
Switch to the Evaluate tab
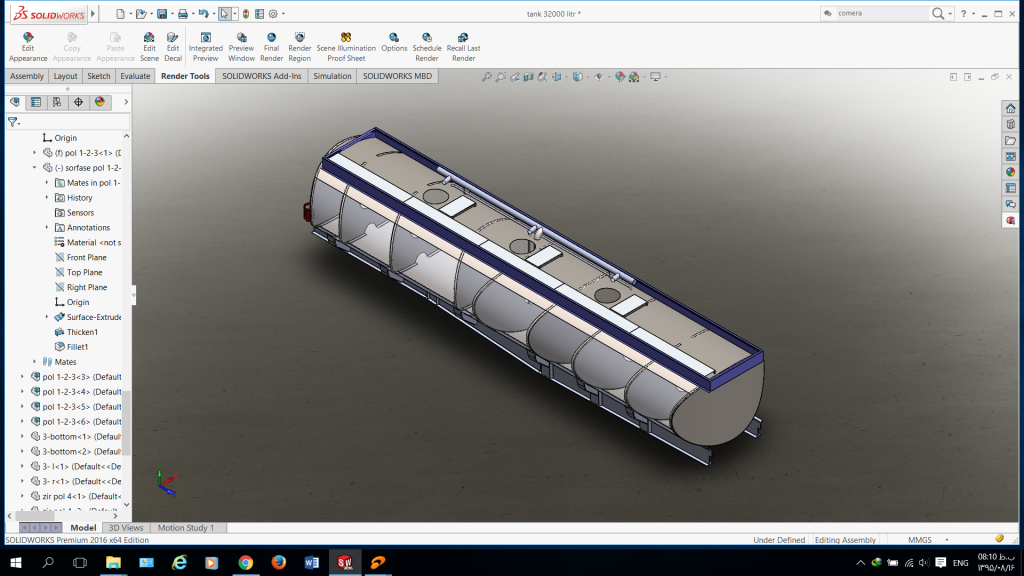tap(135, 76)
